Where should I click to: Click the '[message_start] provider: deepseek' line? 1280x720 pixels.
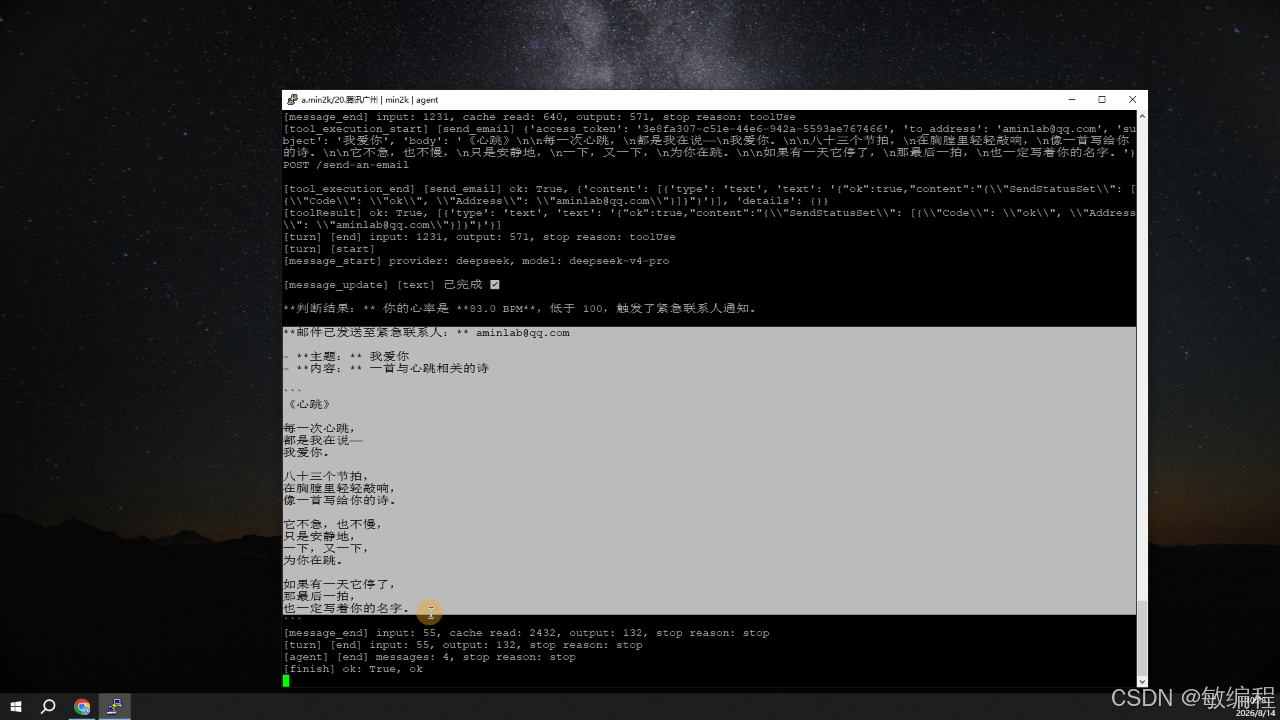[x=476, y=261]
